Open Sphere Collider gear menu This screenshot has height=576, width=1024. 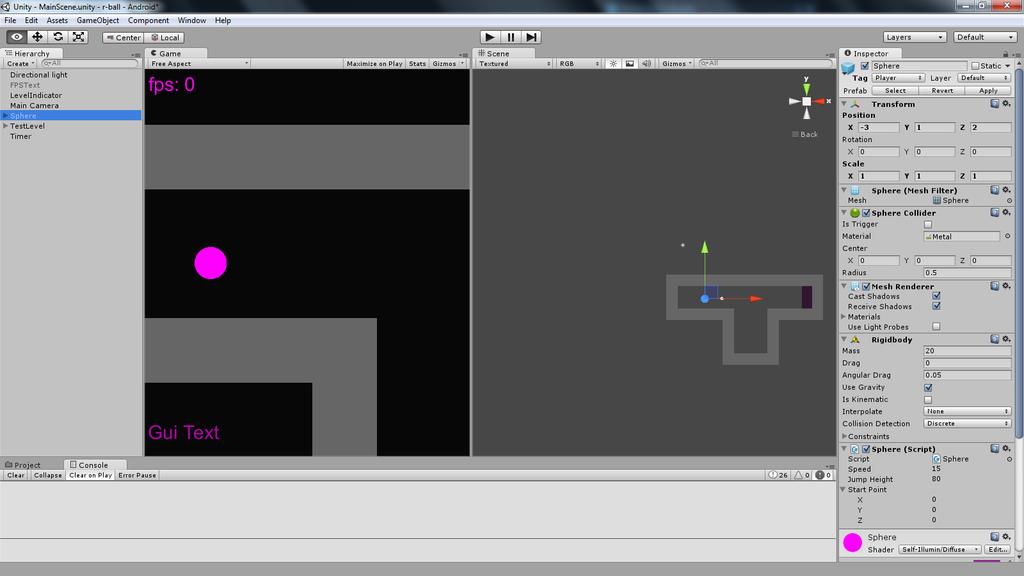click(1006, 213)
